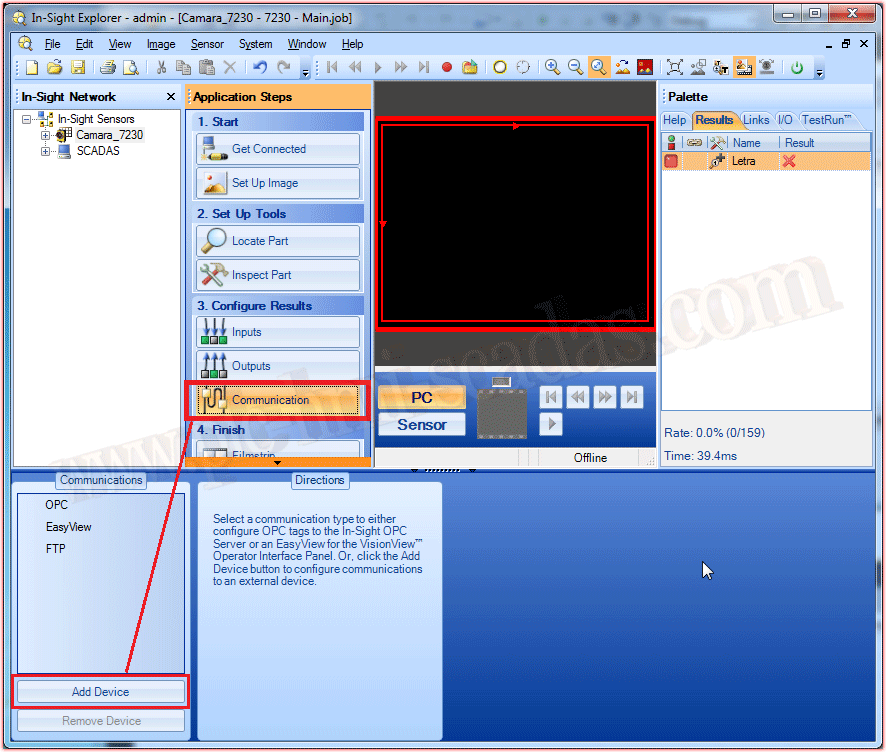Click the Print toolbar icon

point(107,68)
